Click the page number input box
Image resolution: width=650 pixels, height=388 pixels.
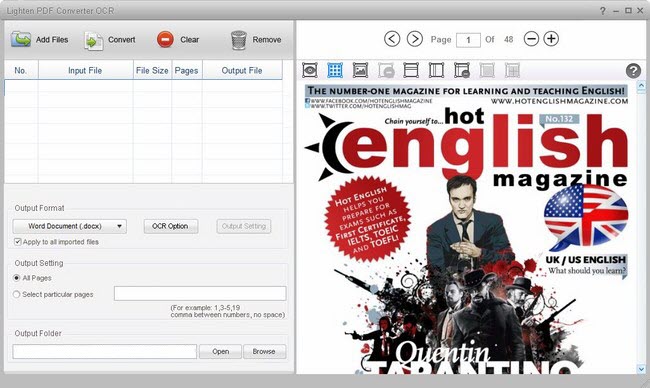click(468, 40)
